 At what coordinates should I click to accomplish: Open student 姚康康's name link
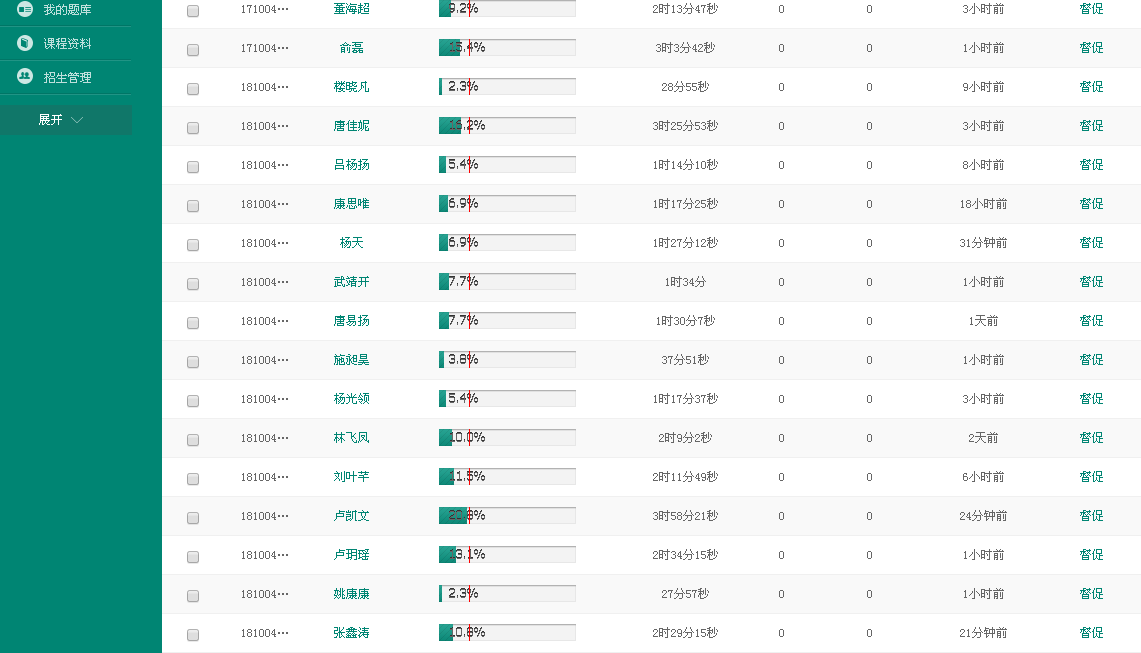(351, 594)
